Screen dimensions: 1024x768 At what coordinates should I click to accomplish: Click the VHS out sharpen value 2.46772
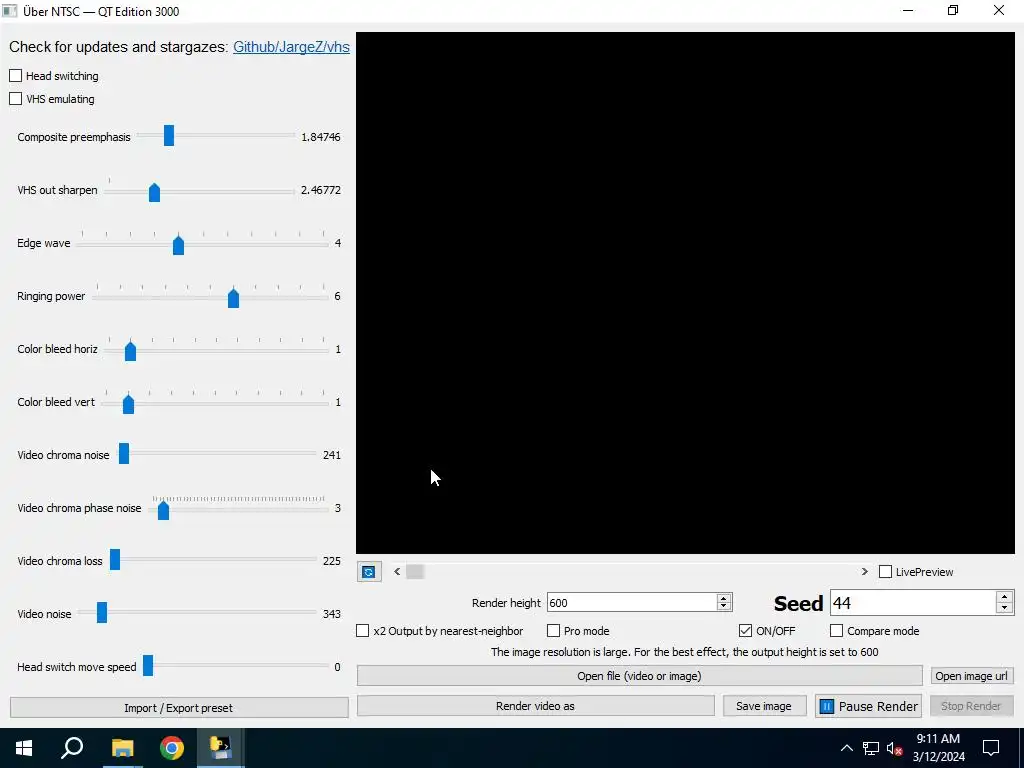coord(321,190)
